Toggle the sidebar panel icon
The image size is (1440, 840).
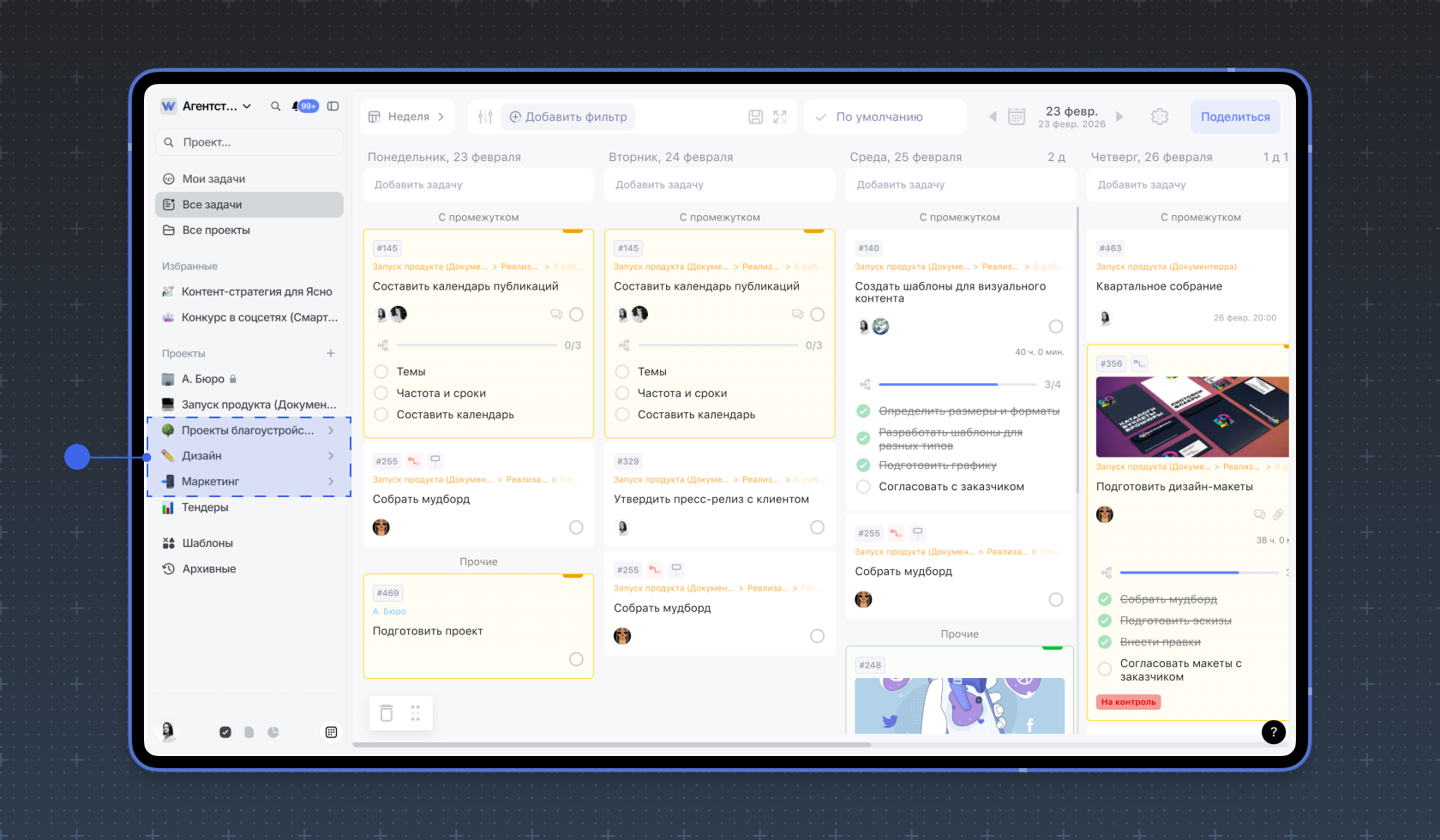(333, 106)
